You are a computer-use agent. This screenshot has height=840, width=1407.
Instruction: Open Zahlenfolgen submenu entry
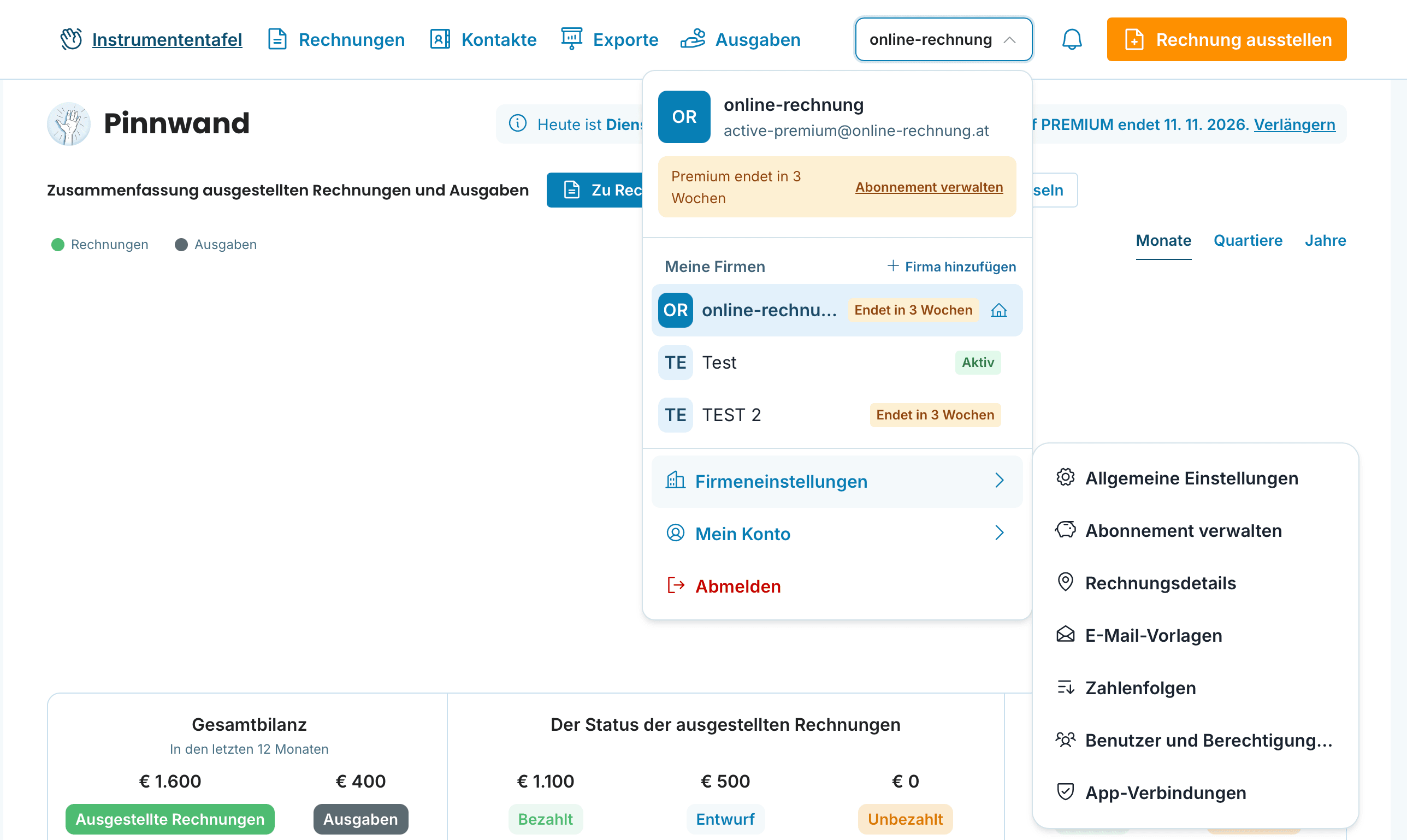(1195, 687)
